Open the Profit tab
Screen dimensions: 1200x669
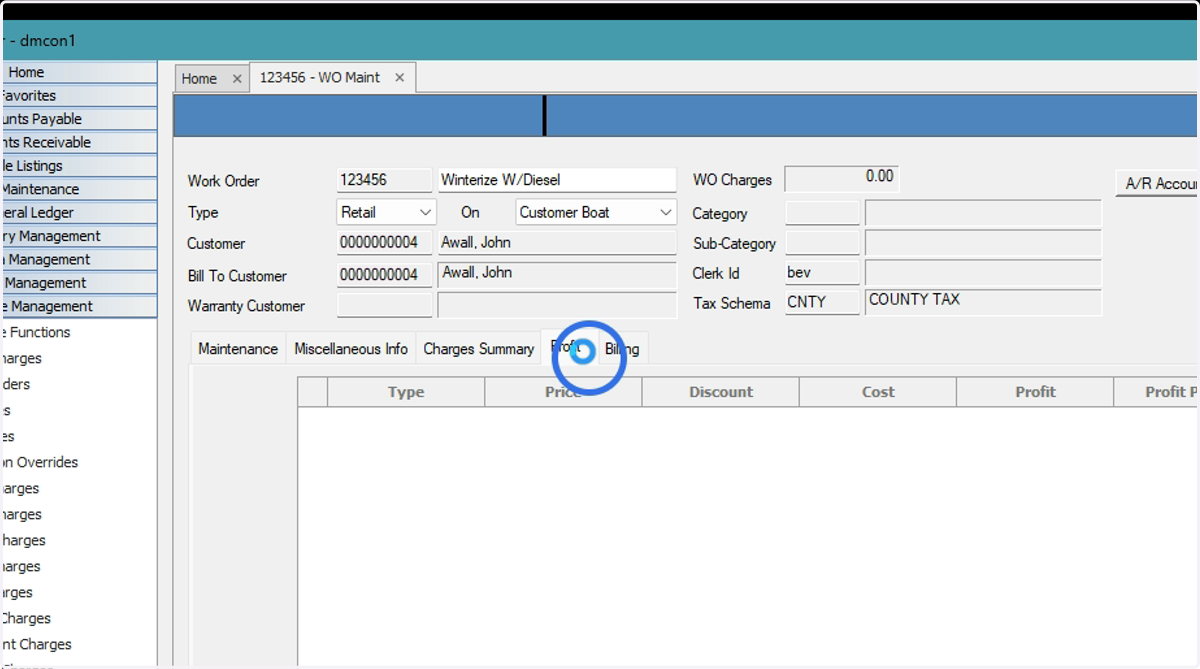569,347
